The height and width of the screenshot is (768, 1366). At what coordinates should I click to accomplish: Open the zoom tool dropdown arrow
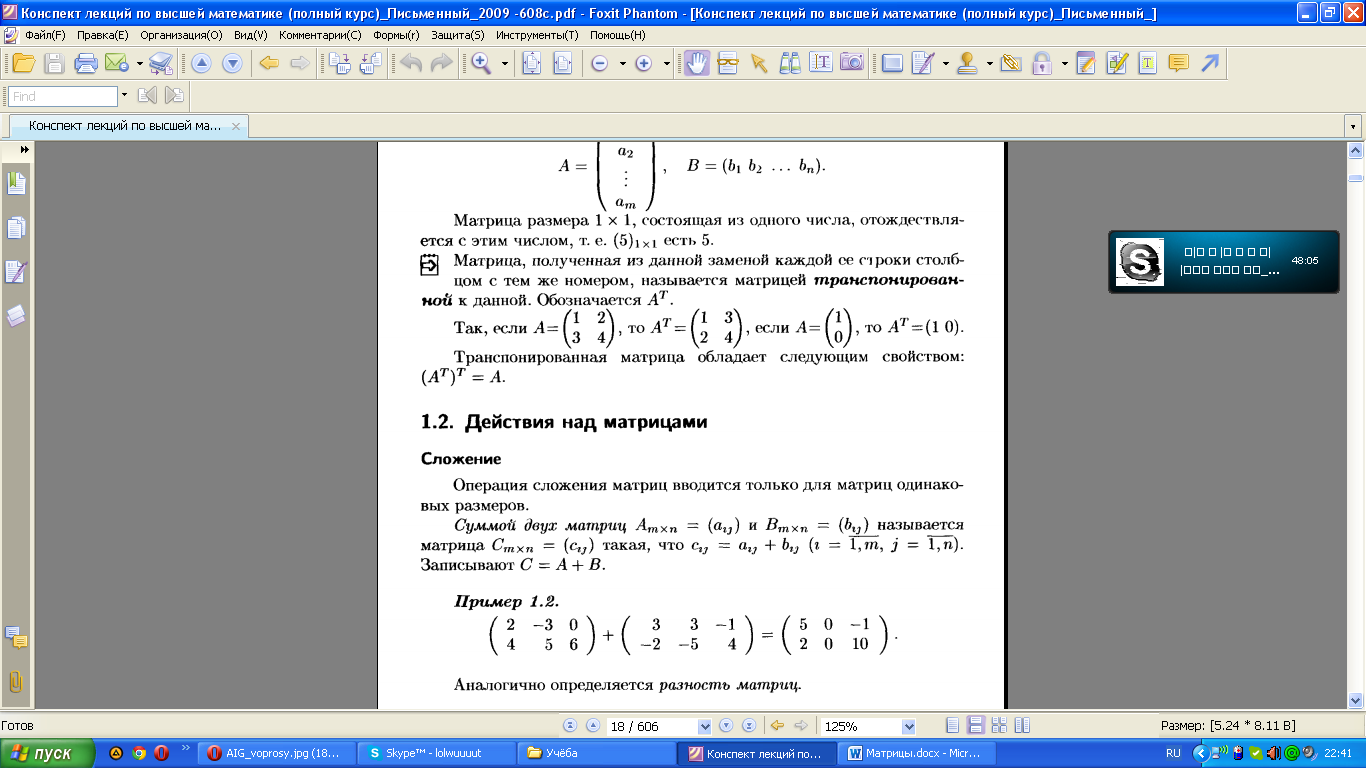pyautogui.click(x=505, y=63)
